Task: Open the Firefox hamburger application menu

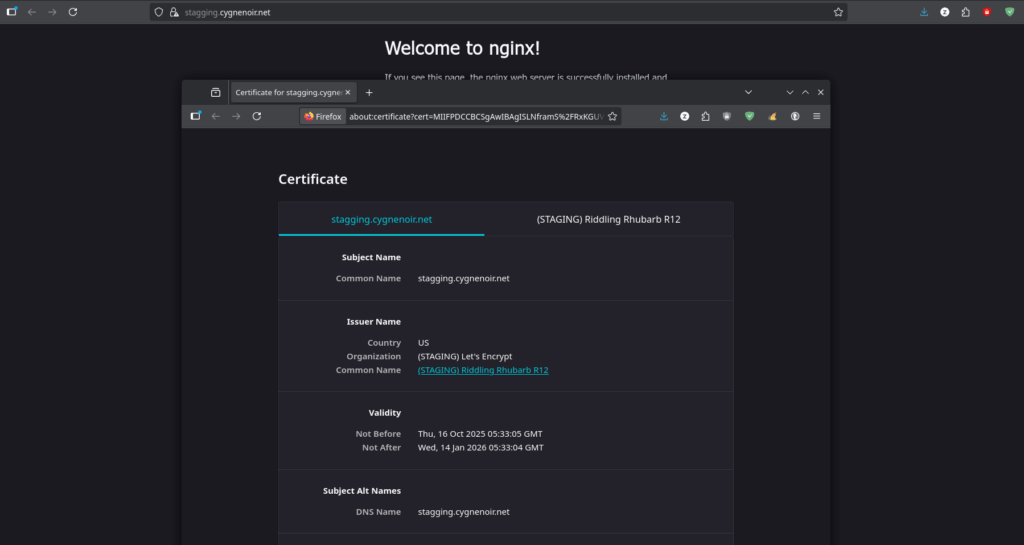Action: pos(816,116)
